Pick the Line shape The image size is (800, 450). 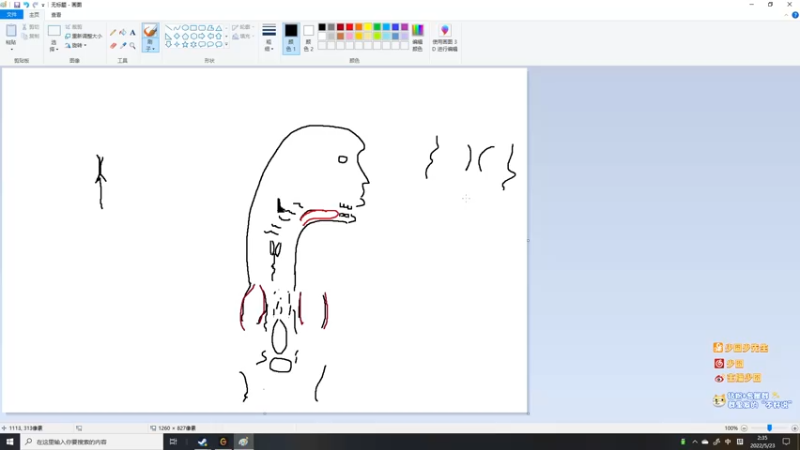point(168,28)
